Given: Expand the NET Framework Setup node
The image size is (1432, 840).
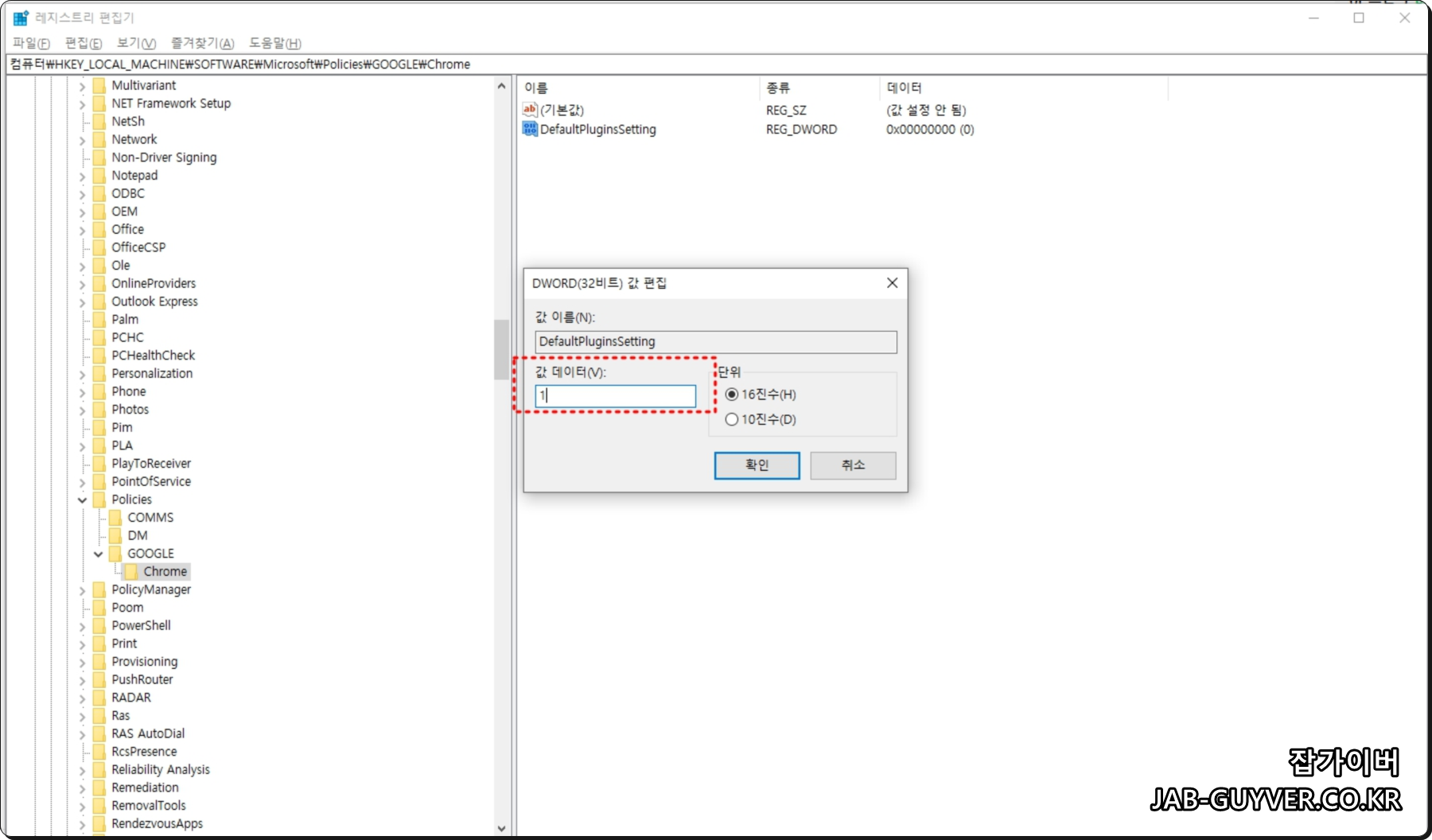Looking at the screenshot, I should (x=82, y=103).
